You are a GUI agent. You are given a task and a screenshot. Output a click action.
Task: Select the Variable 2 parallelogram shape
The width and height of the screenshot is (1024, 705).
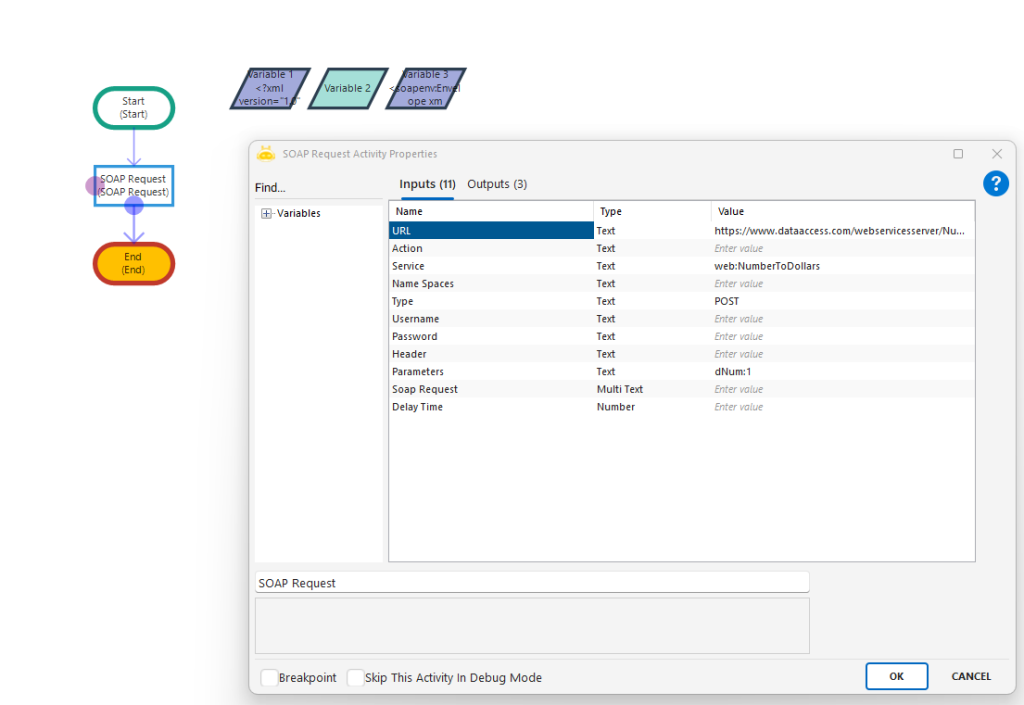point(347,88)
